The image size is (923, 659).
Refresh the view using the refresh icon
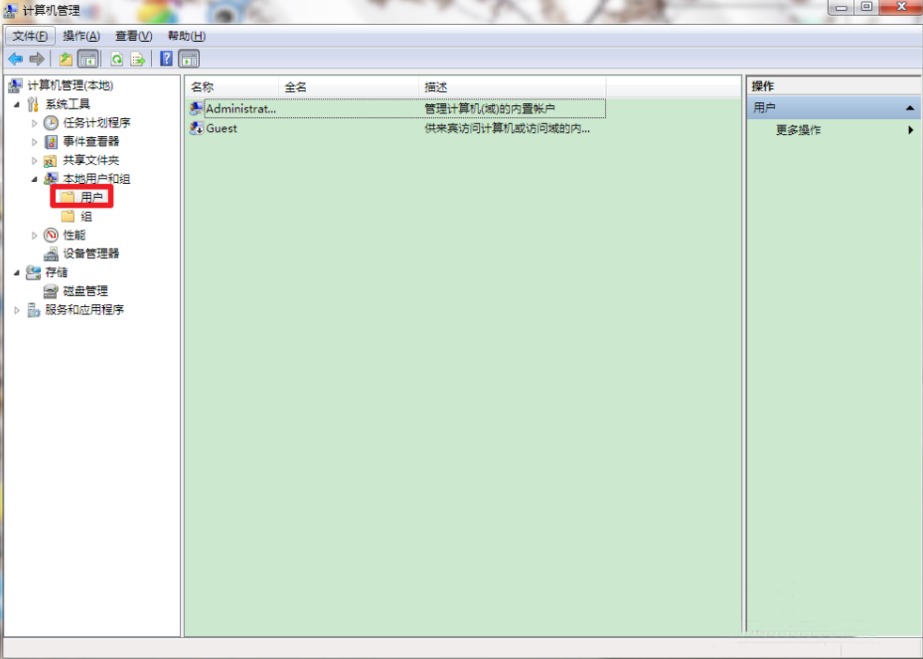pos(116,58)
